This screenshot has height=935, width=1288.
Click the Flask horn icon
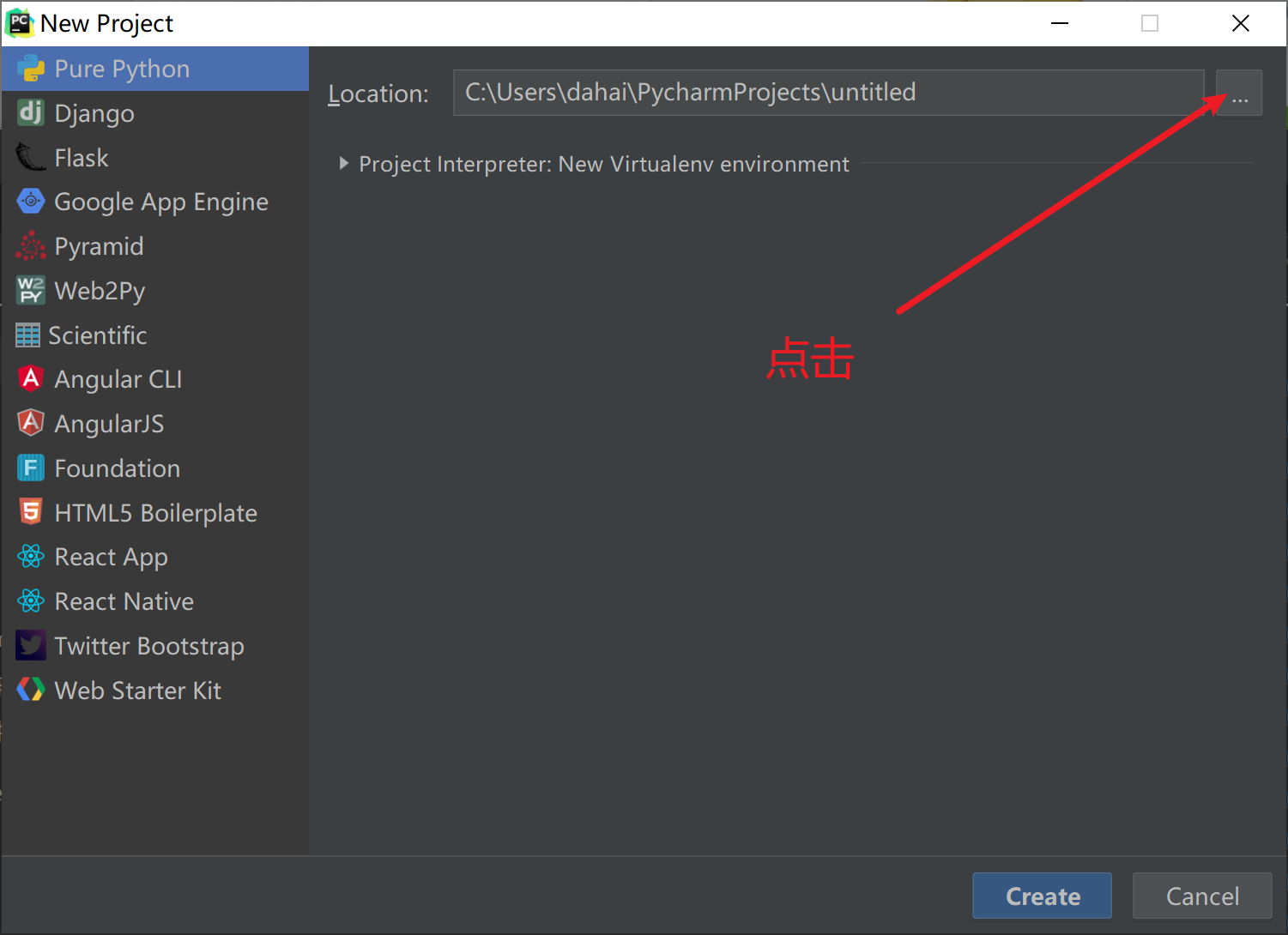click(x=31, y=157)
